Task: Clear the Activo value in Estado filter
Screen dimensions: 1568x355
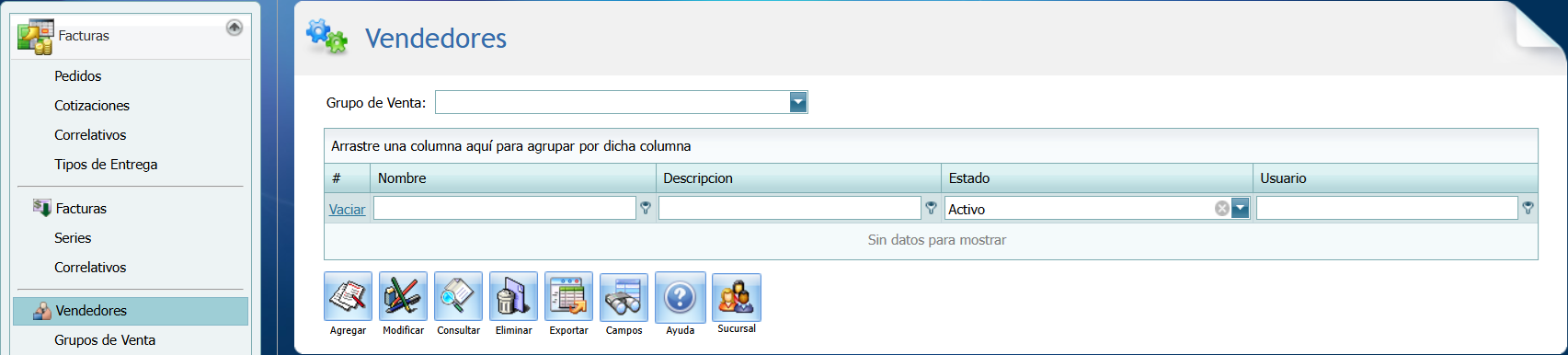Action: coord(1221,209)
